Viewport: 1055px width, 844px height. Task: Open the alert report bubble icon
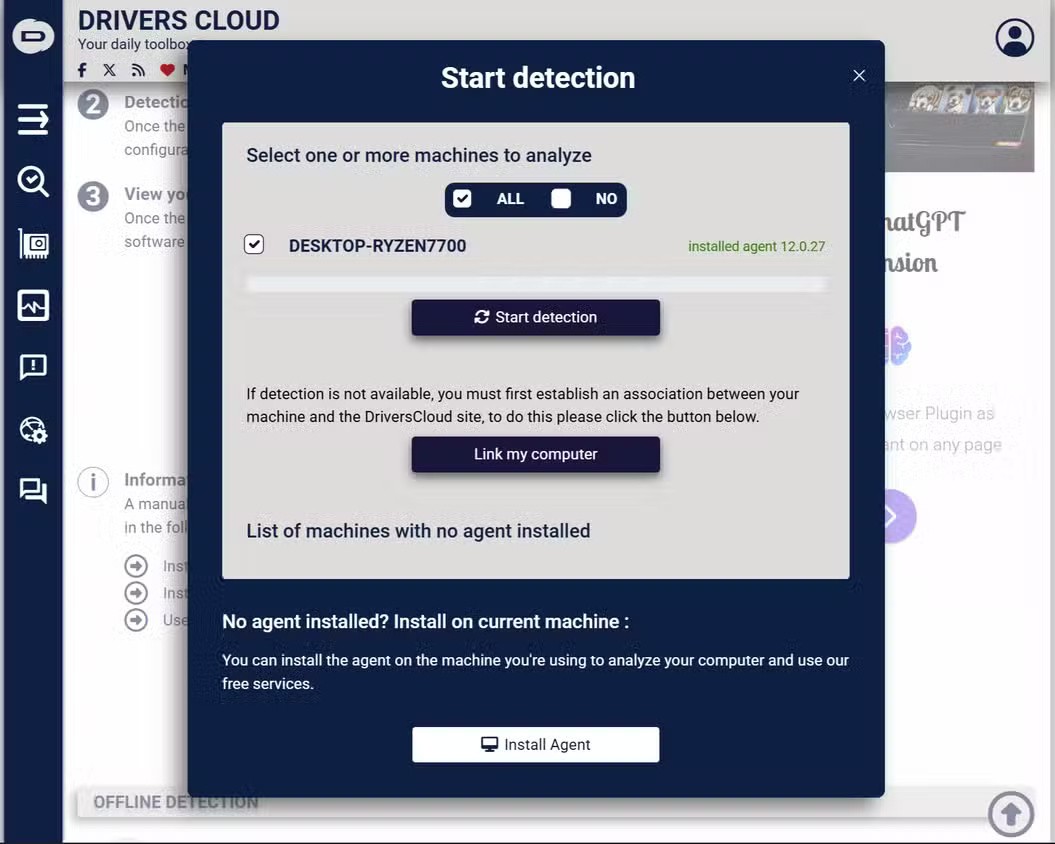coord(33,367)
